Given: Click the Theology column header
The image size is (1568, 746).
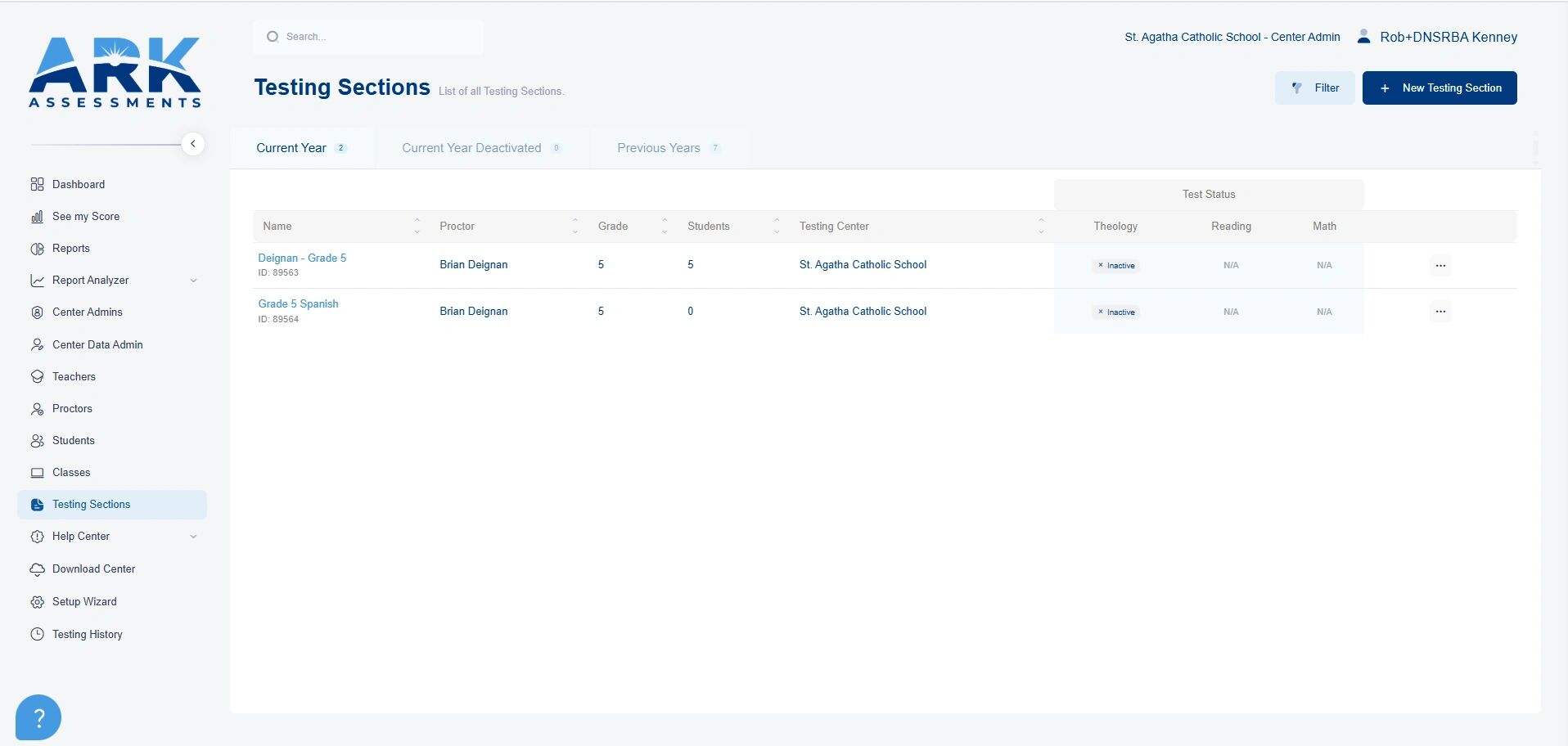Looking at the screenshot, I should point(1115,227).
